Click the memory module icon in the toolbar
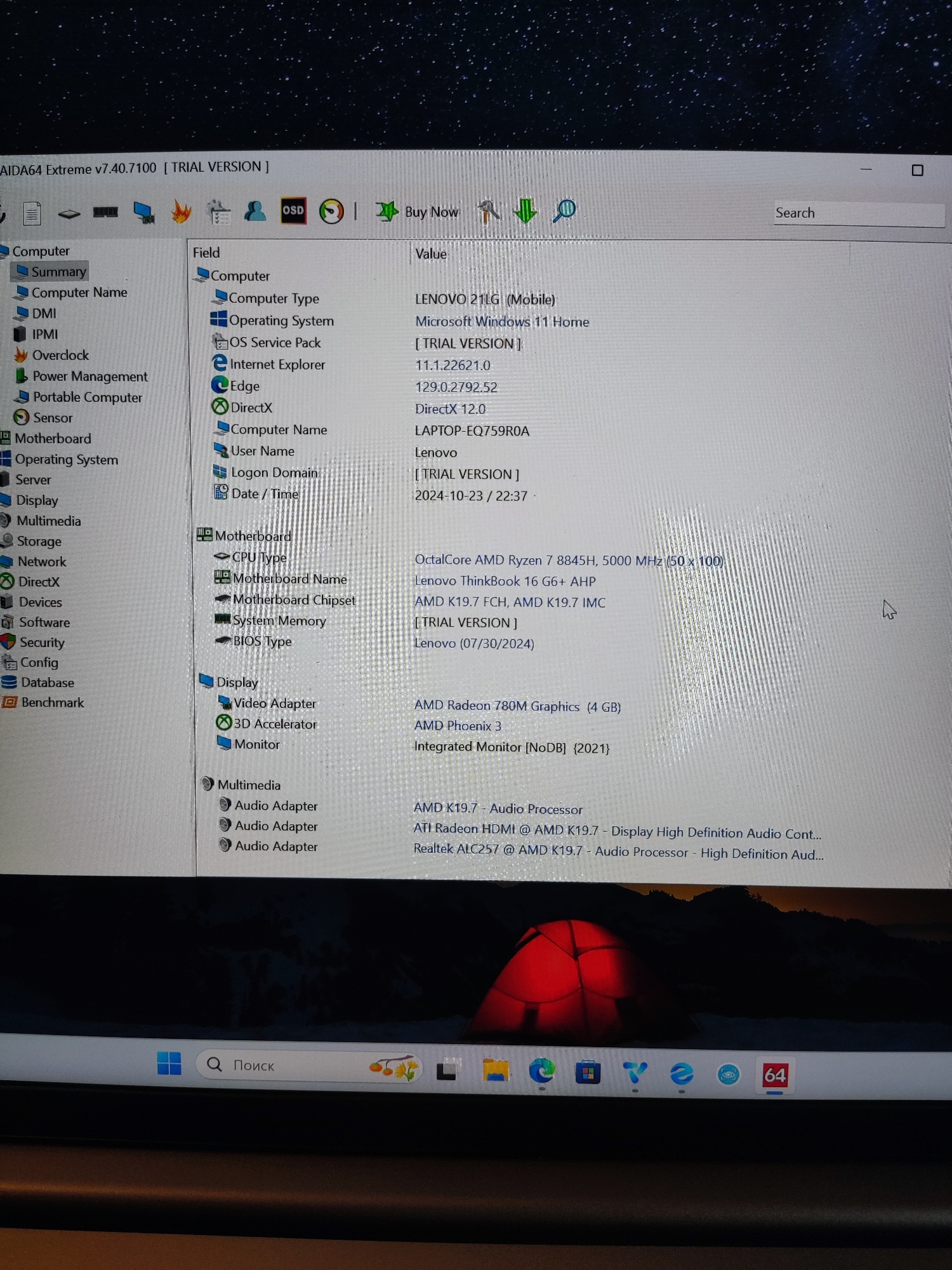Image resolution: width=952 pixels, height=1270 pixels. (x=105, y=212)
